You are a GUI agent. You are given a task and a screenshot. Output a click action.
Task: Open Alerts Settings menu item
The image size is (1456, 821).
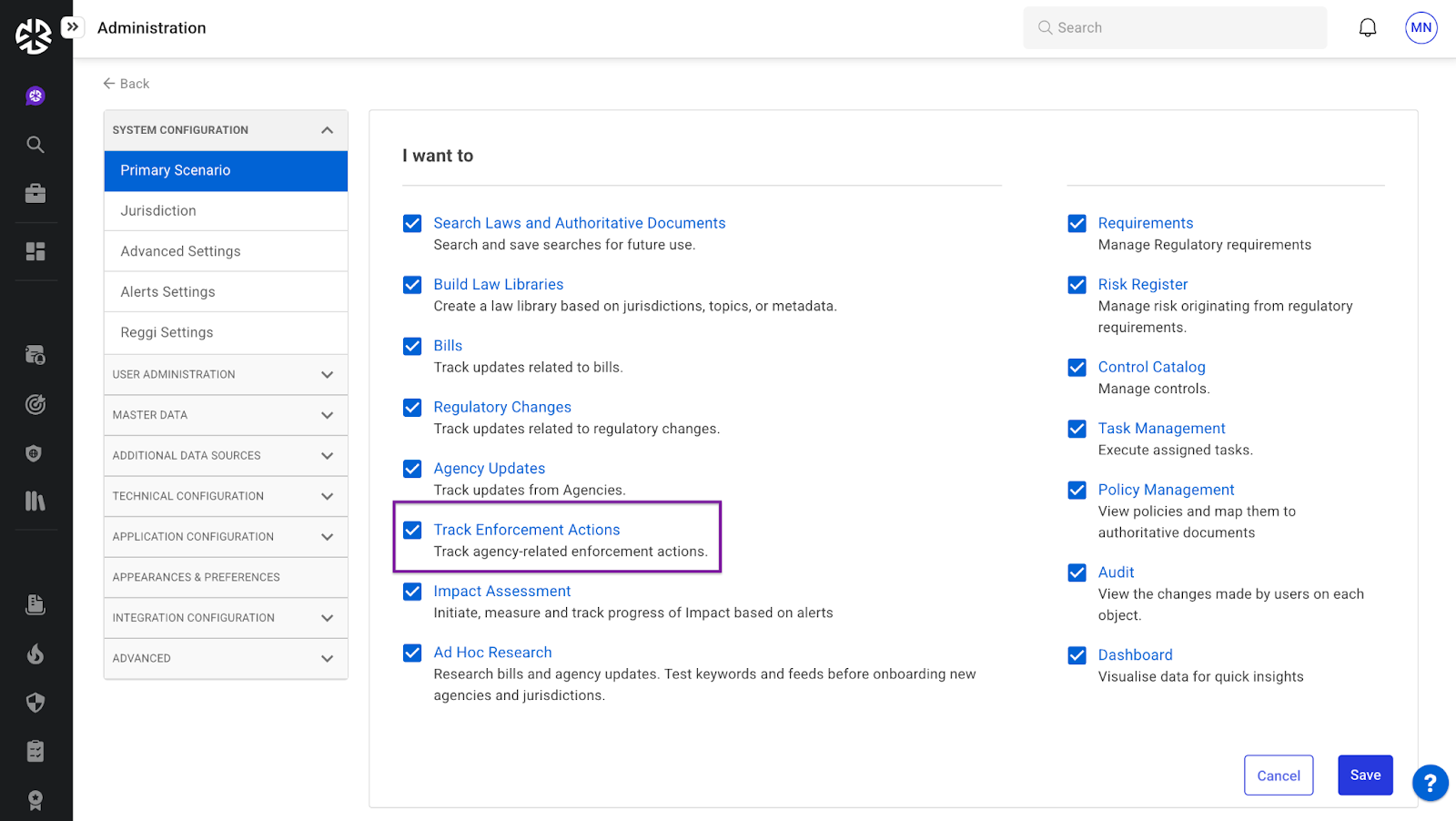point(226,292)
